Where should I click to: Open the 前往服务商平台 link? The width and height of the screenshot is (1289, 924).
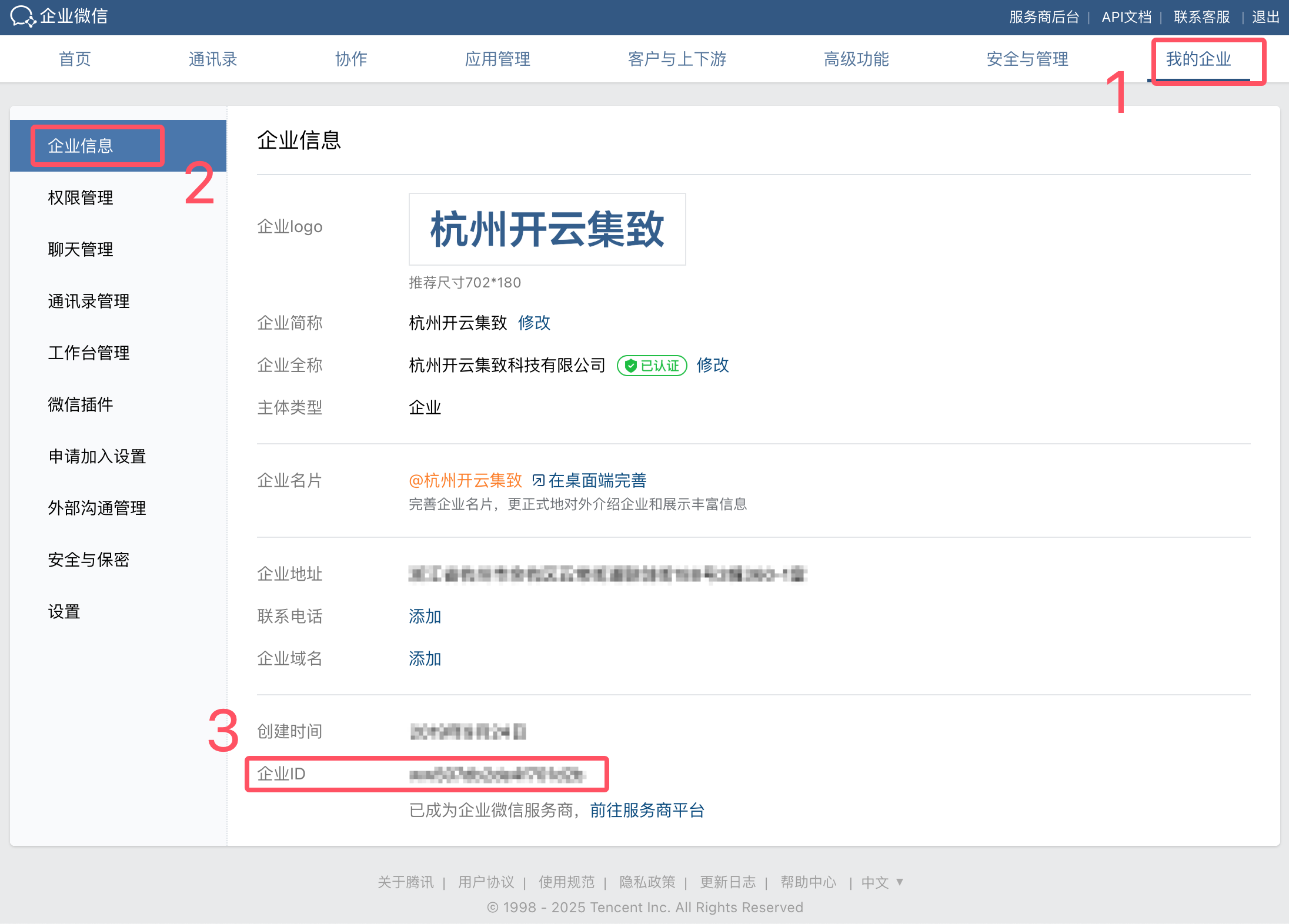coord(647,811)
